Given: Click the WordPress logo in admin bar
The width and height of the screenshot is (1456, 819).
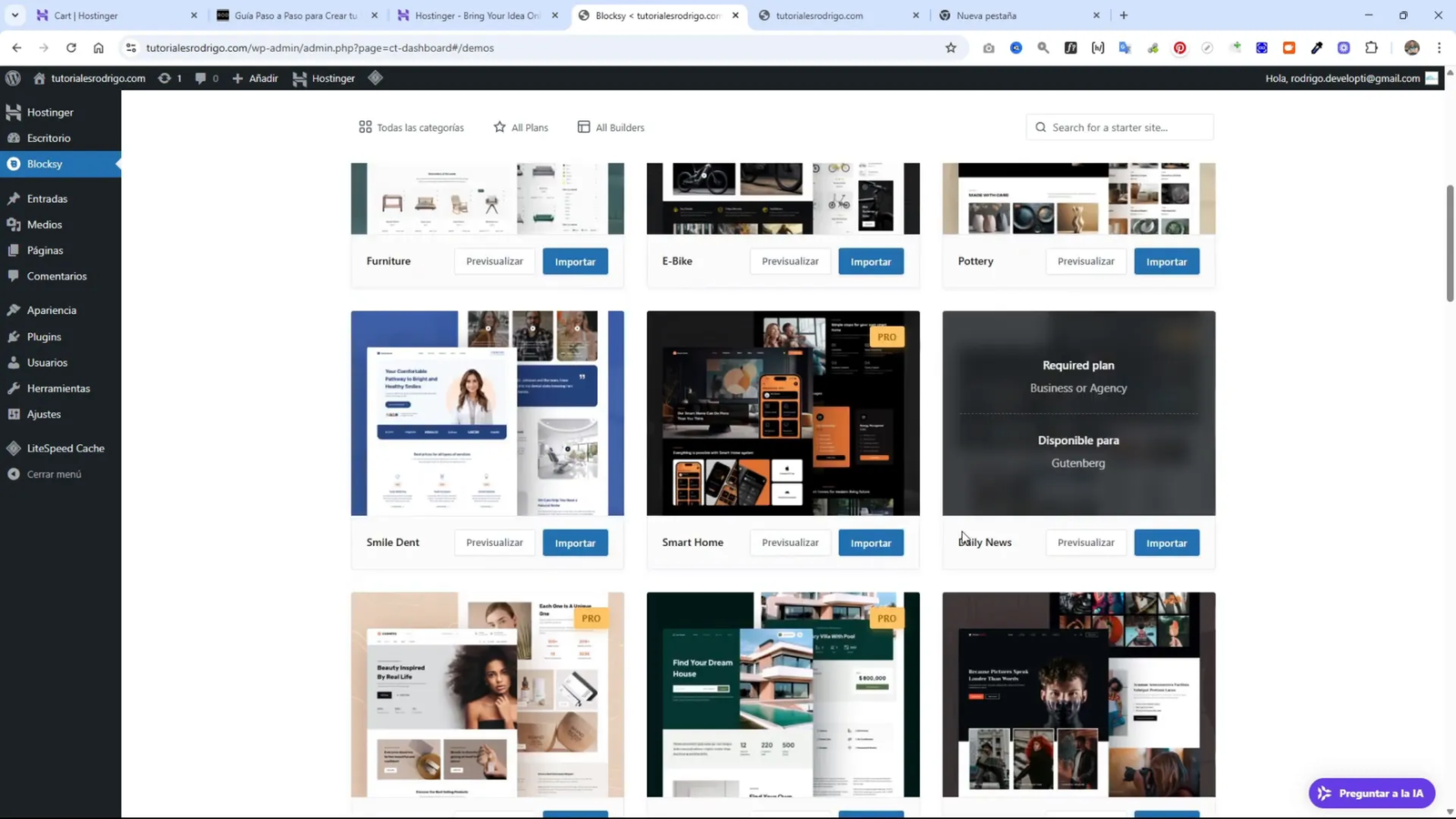Looking at the screenshot, I should (x=13, y=78).
